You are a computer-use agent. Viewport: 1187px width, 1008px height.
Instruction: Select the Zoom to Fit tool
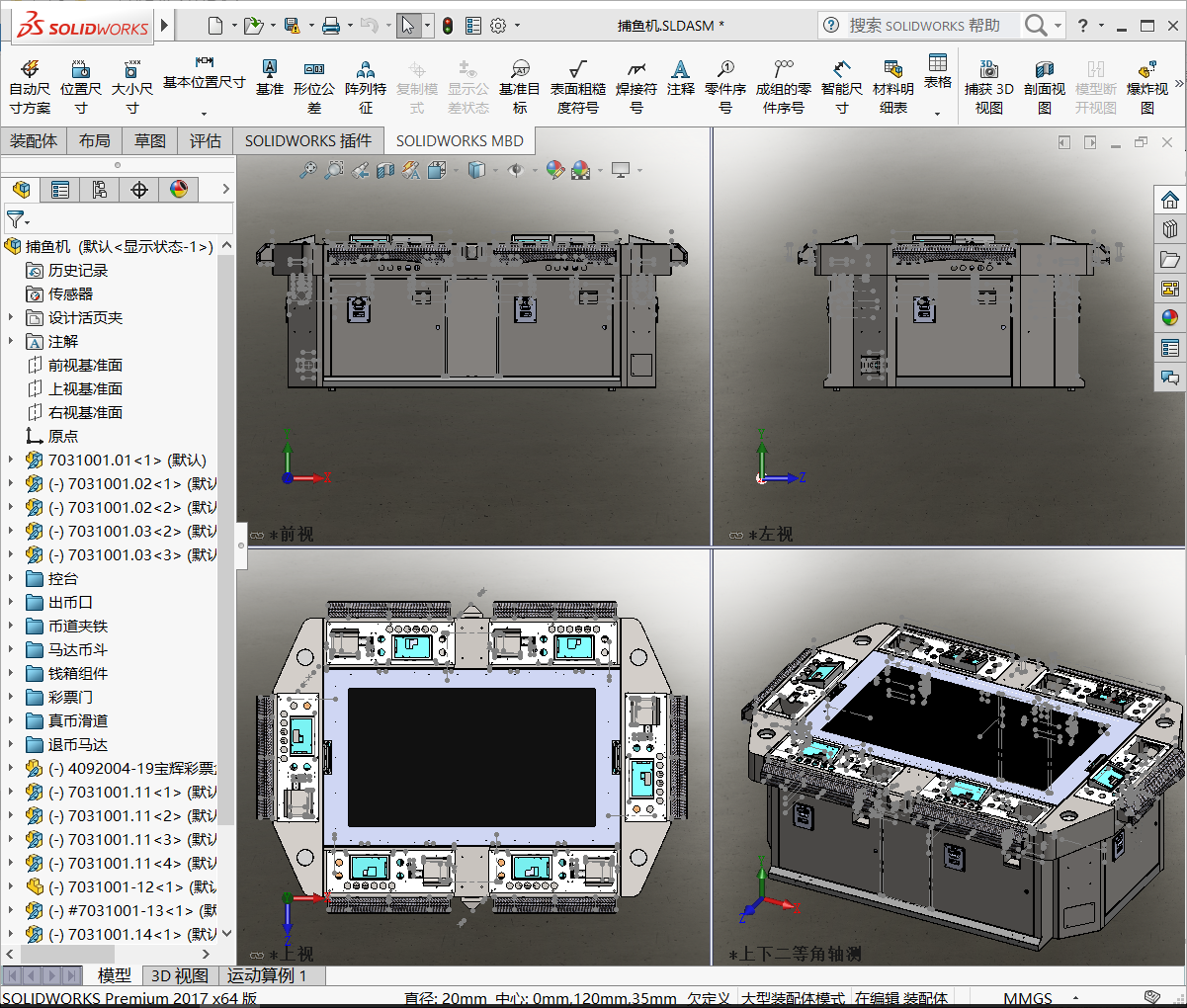point(308,169)
